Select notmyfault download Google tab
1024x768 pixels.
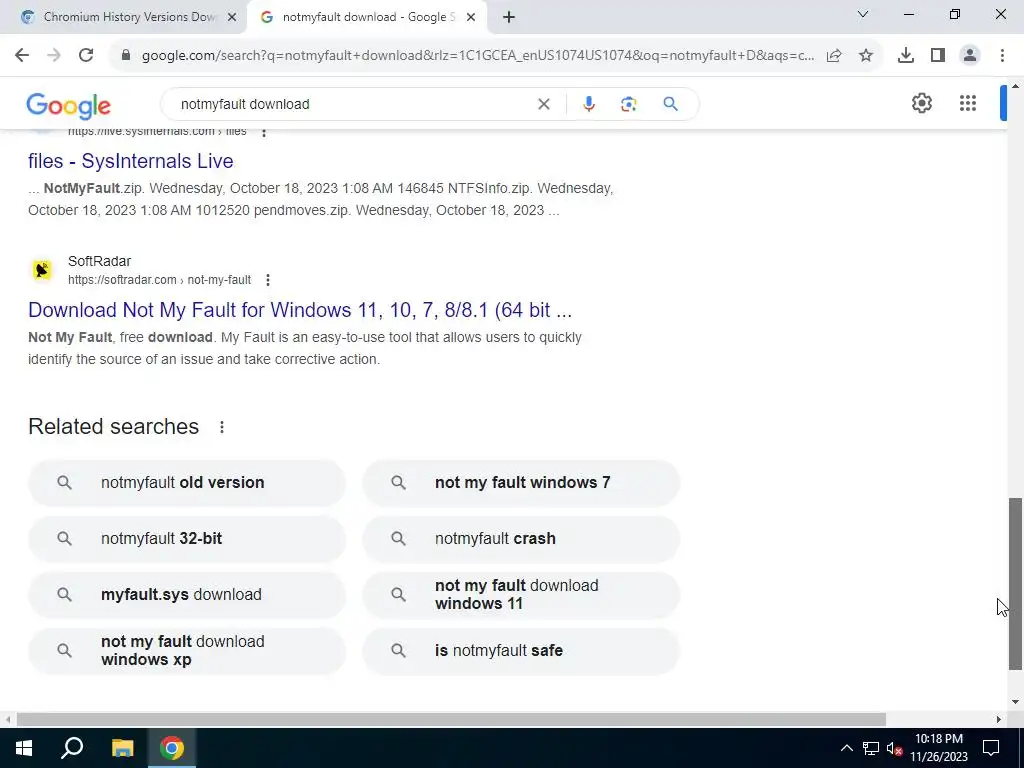[x=368, y=17]
